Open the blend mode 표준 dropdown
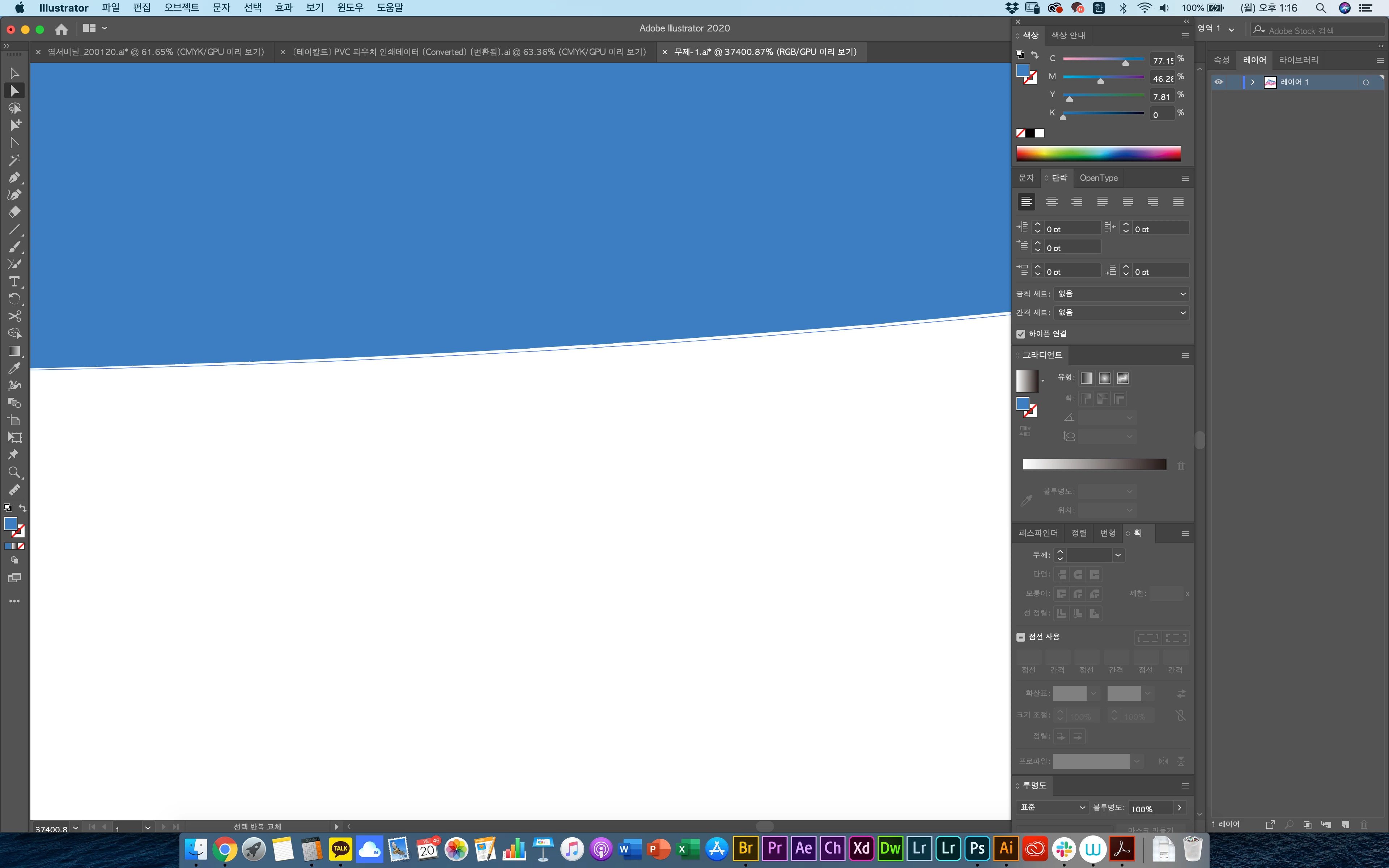The height and width of the screenshot is (868, 1389). tap(1052, 807)
